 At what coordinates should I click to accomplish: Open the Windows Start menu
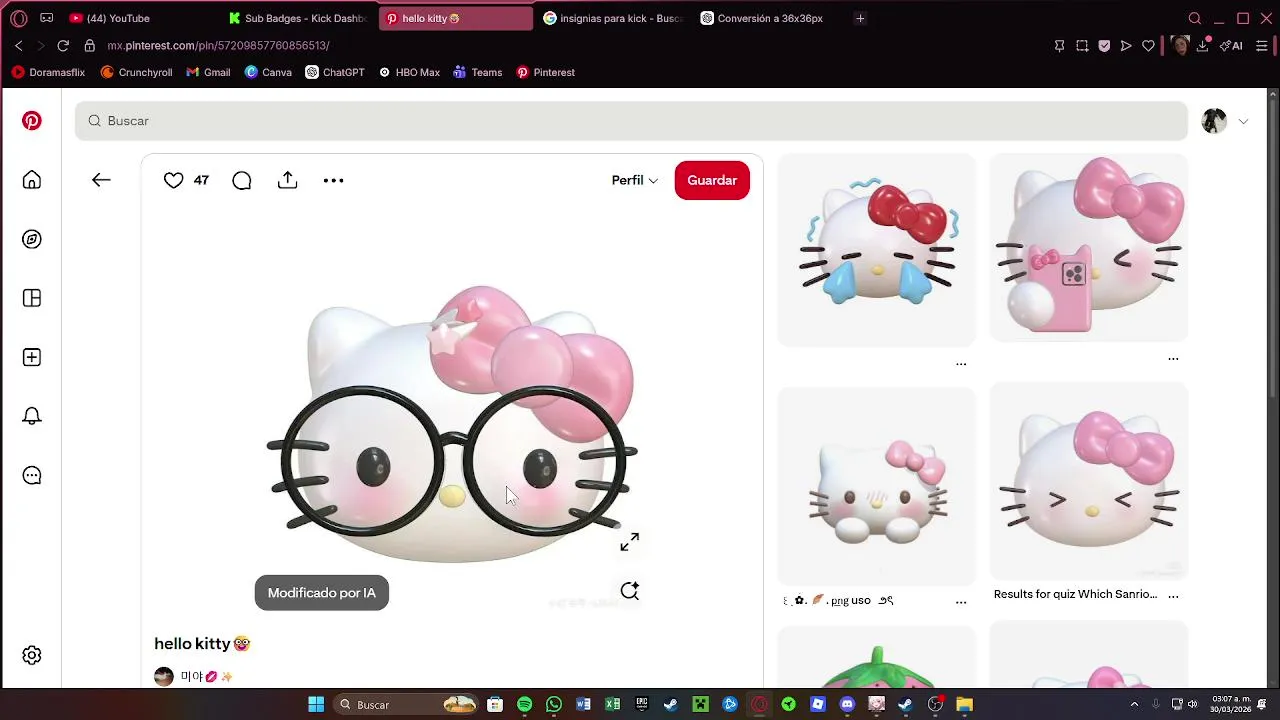click(316, 704)
